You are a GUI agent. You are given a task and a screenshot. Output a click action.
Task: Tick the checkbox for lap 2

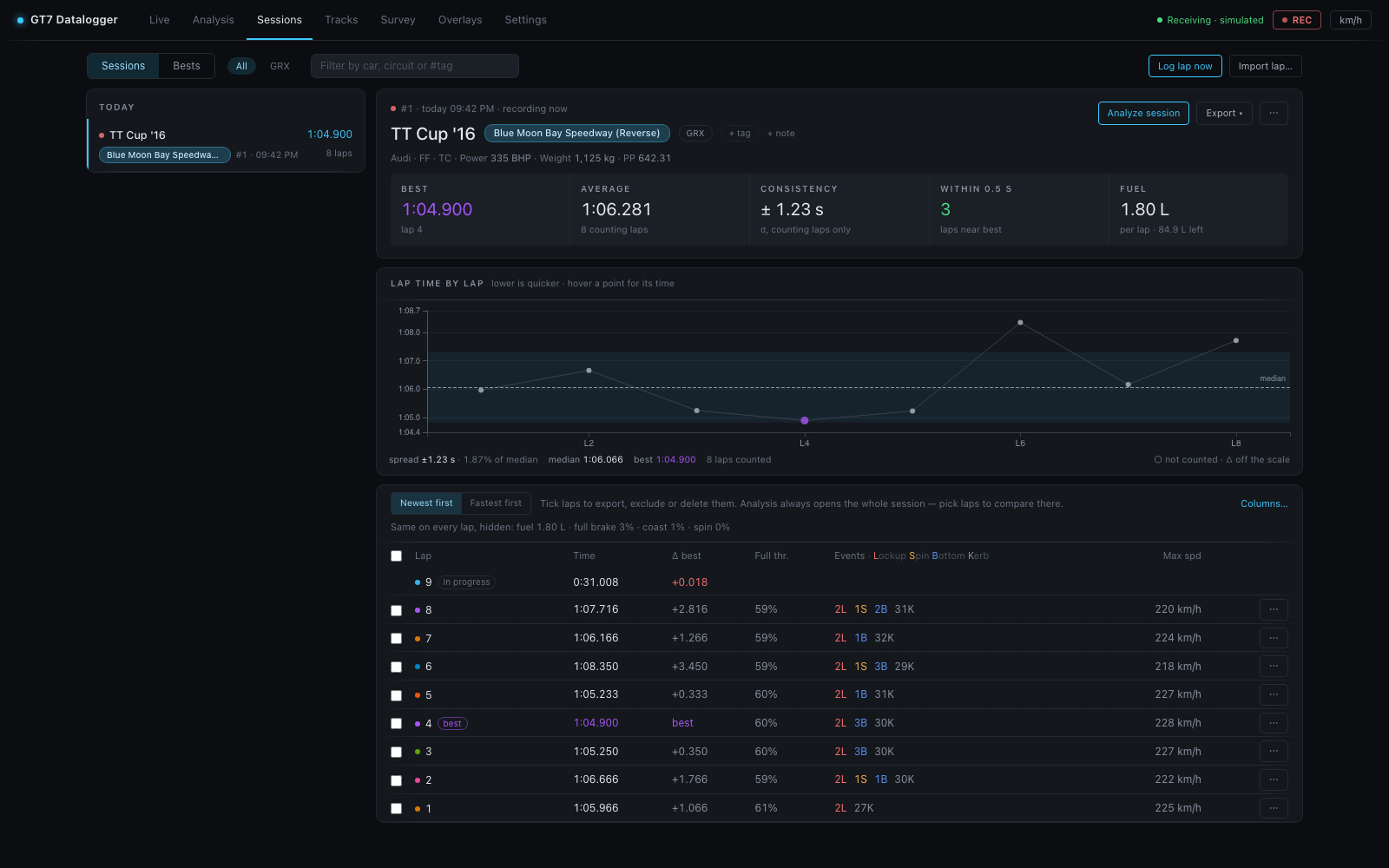pyautogui.click(x=397, y=780)
